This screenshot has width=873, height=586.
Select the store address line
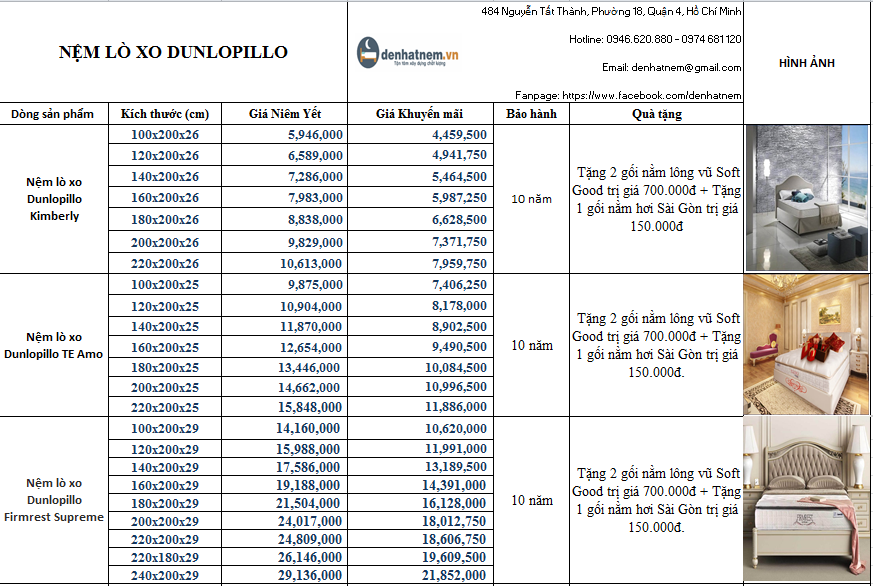[x=611, y=11]
